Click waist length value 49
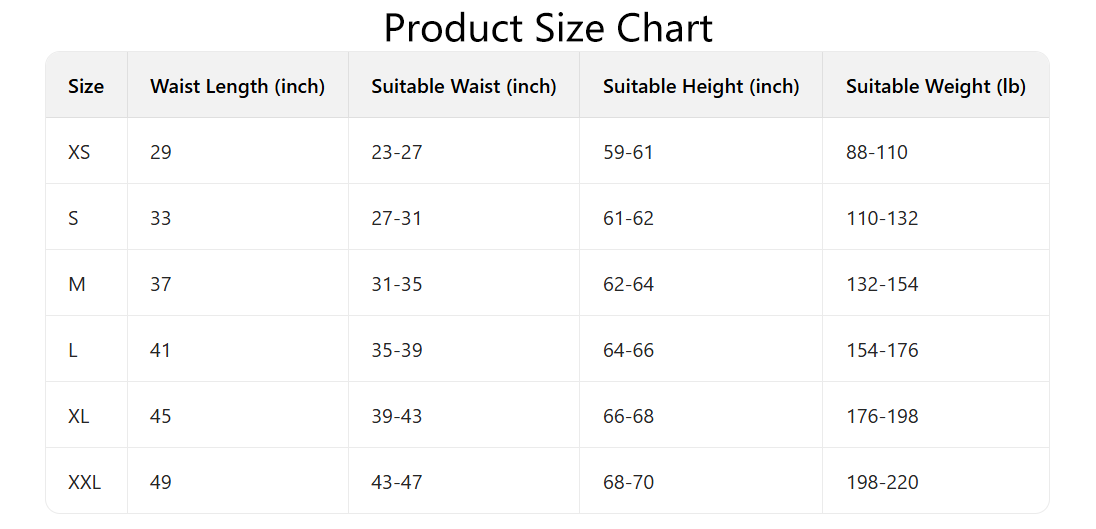Screen dimensions: 1096x529 pyautogui.click(x=161, y=483)
